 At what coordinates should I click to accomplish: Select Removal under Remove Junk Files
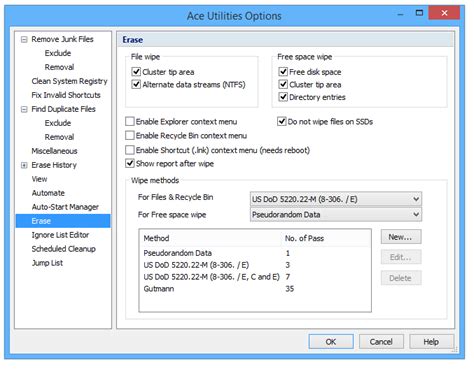click(59, 67)
